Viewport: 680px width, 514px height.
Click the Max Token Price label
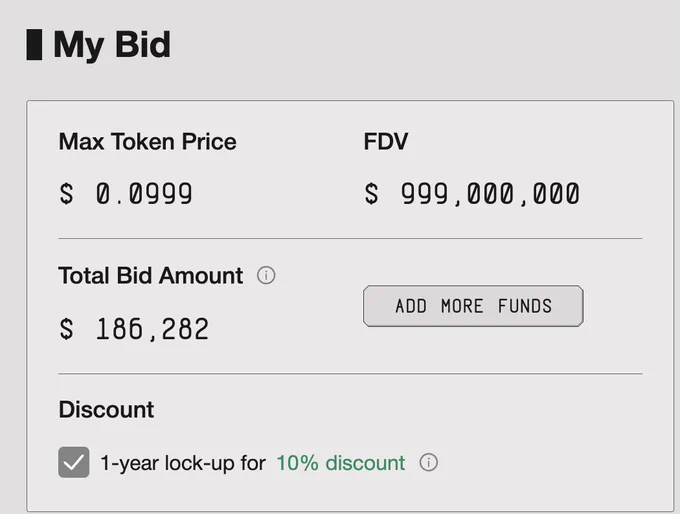point(147,141)
